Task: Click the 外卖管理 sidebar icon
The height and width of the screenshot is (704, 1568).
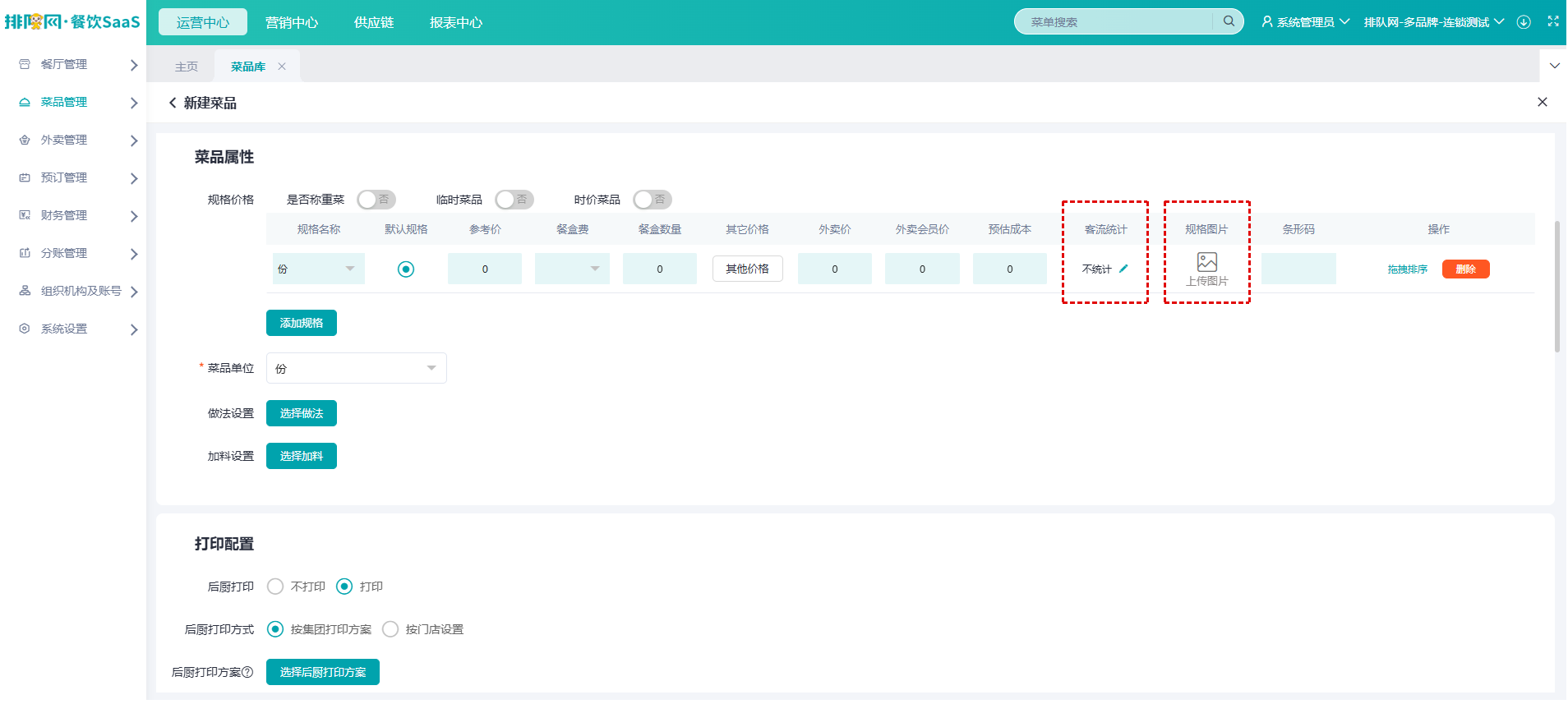Action: 25,140
